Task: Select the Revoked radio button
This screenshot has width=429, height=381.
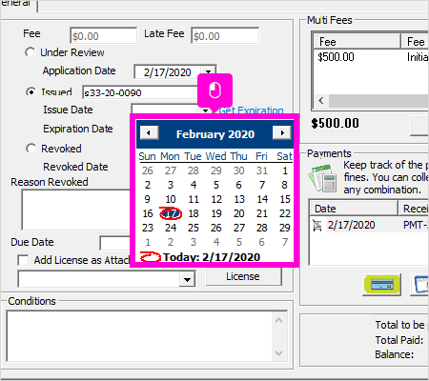Action: coord(31,148)
